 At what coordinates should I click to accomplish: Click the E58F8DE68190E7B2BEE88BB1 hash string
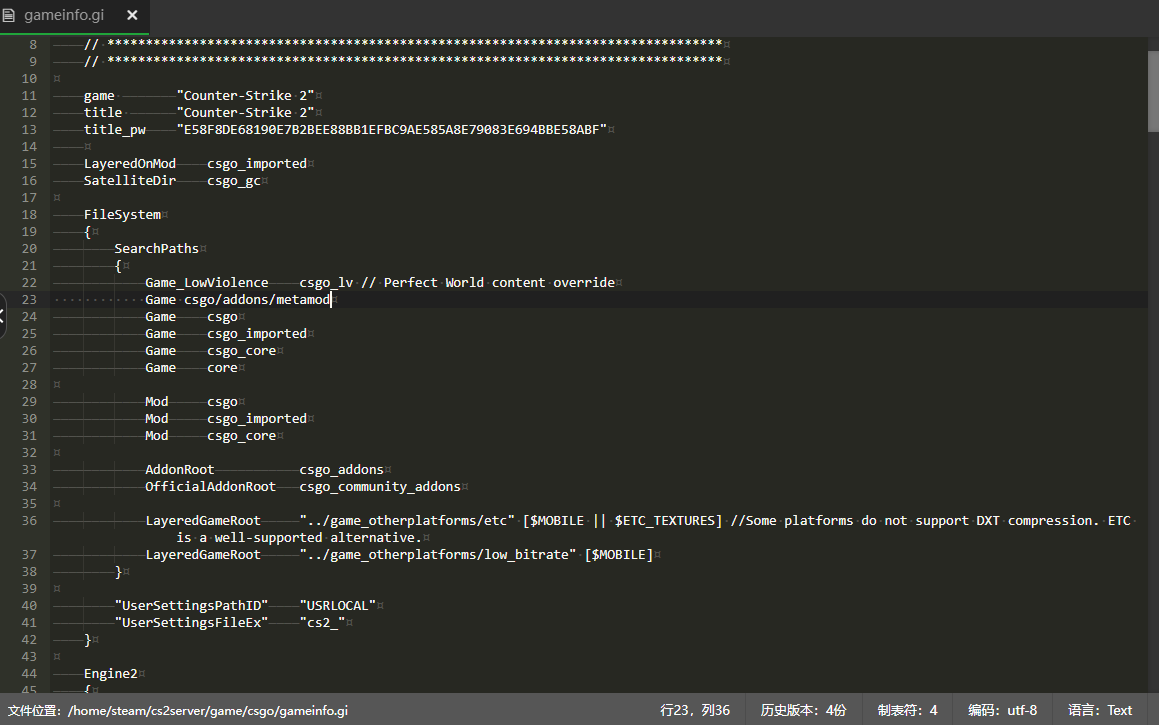pyautogui.click(x=392, y=129)
